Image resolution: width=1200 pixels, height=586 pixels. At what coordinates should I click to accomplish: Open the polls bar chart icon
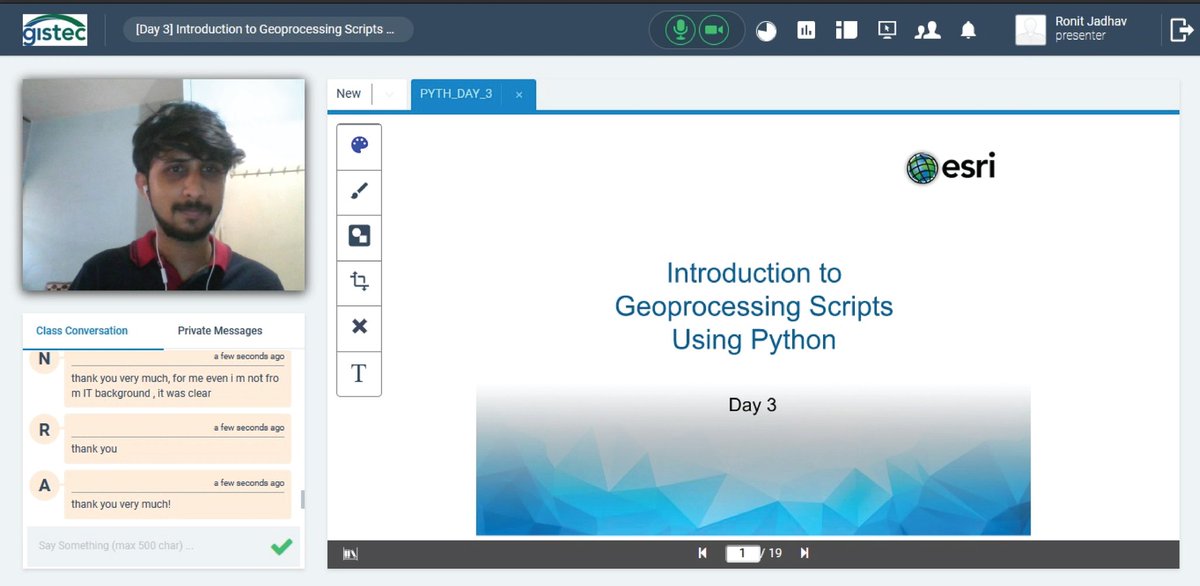click(806, 30)
